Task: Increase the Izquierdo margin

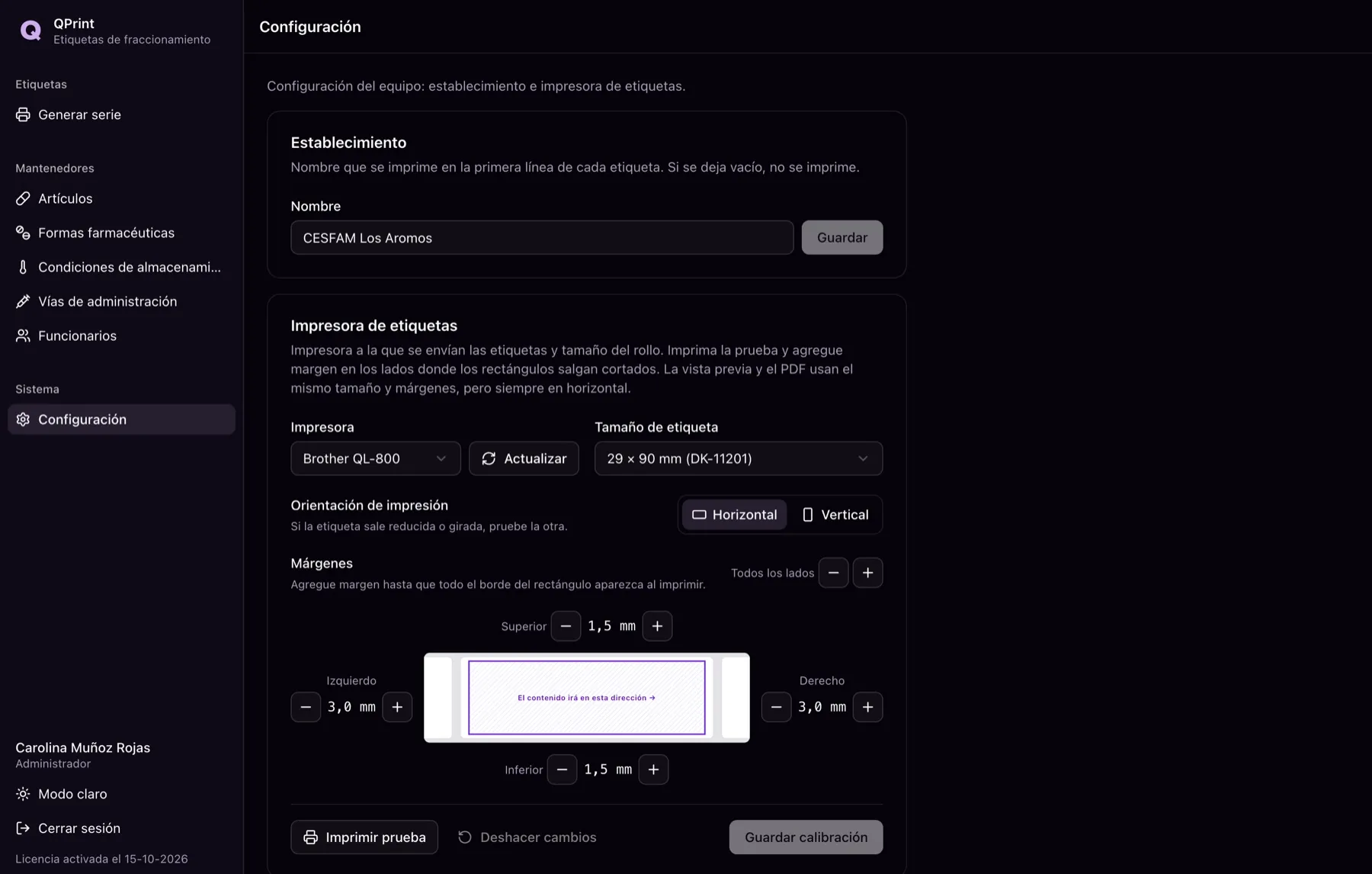Action: click(x=397, y=707)
